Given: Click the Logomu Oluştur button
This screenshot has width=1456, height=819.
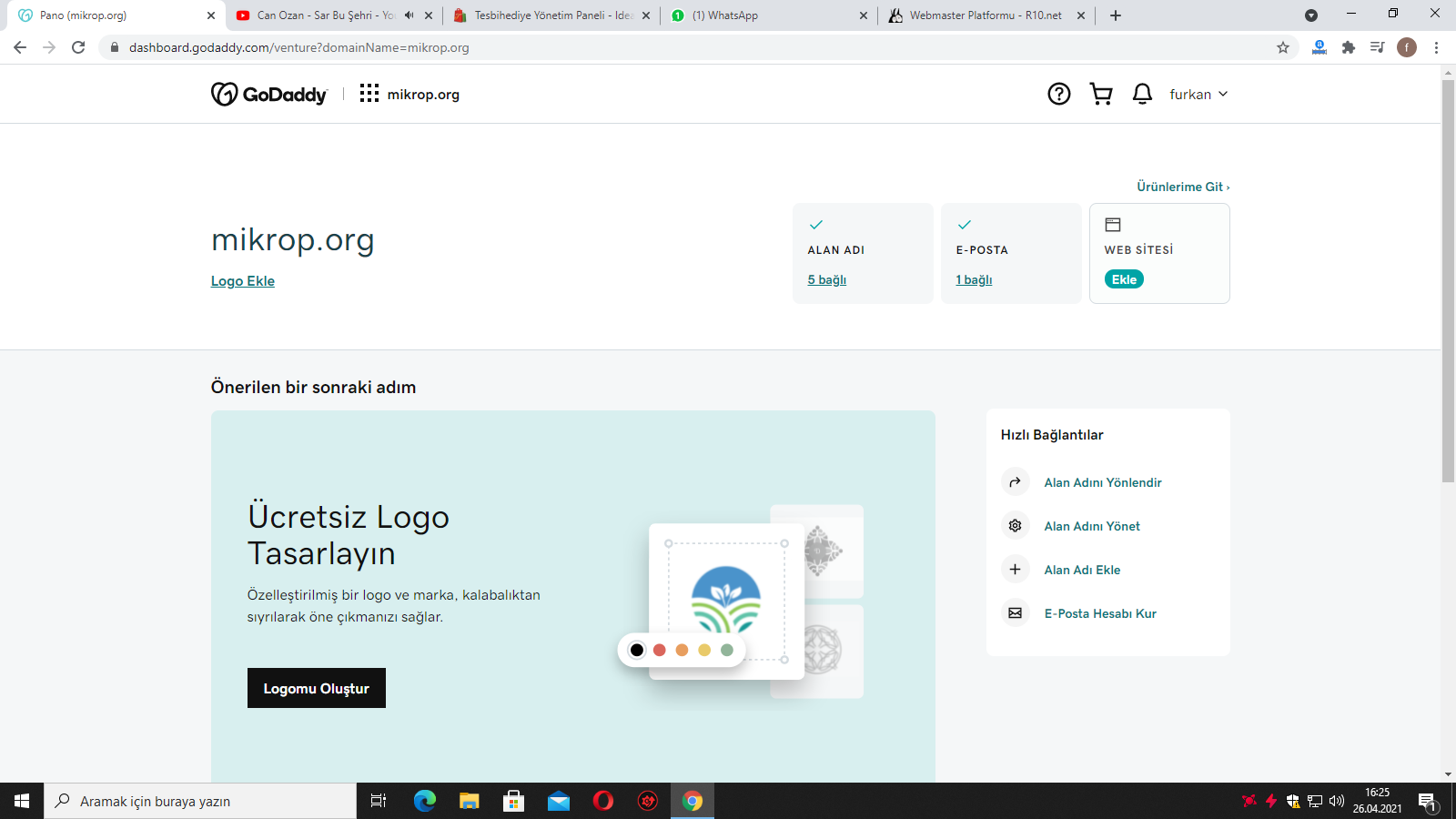Looking at the screenshot, I should [317, 688].
